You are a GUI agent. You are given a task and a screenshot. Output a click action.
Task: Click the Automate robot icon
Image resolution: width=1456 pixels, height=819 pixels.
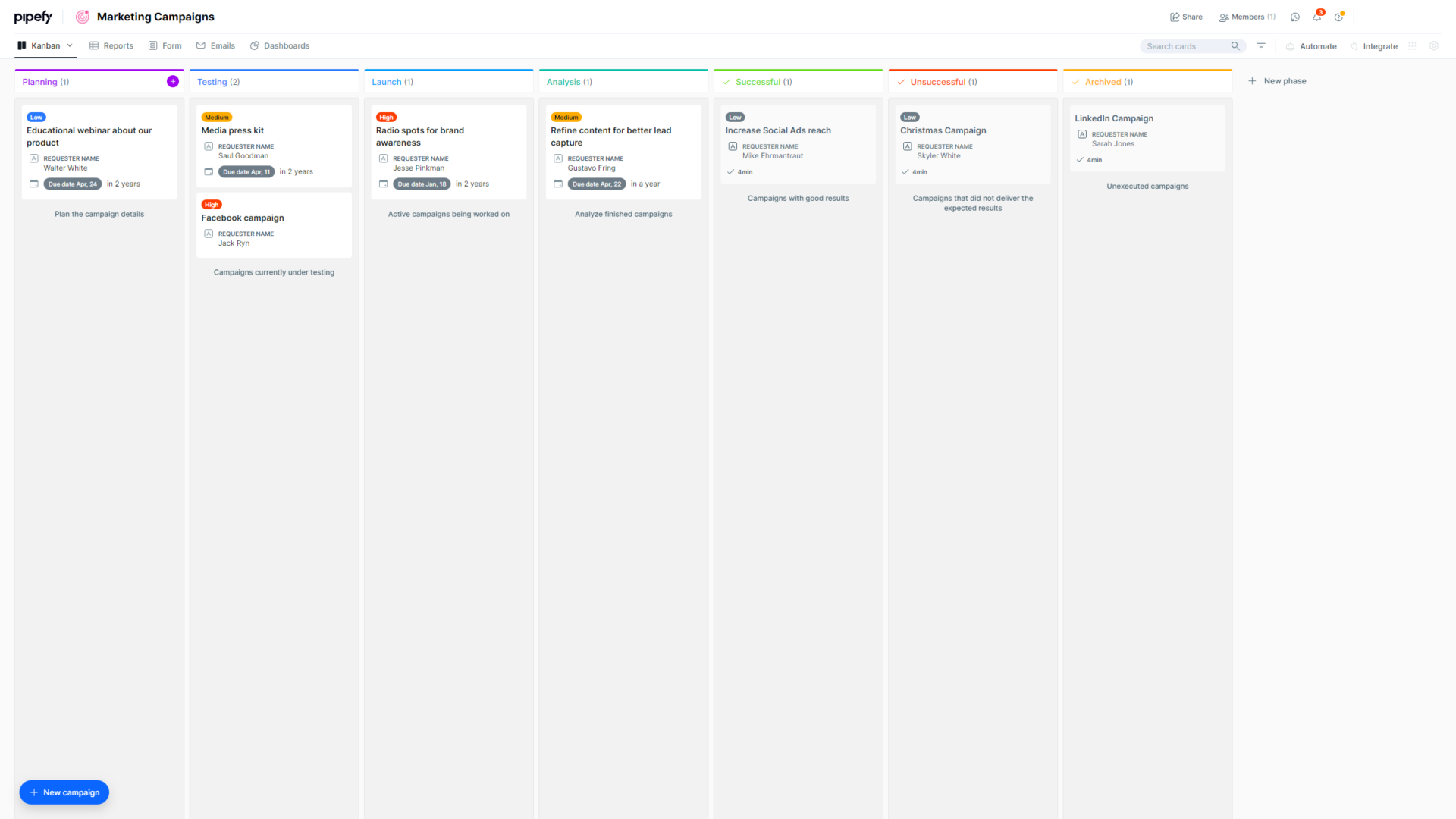pos(1289,46)
